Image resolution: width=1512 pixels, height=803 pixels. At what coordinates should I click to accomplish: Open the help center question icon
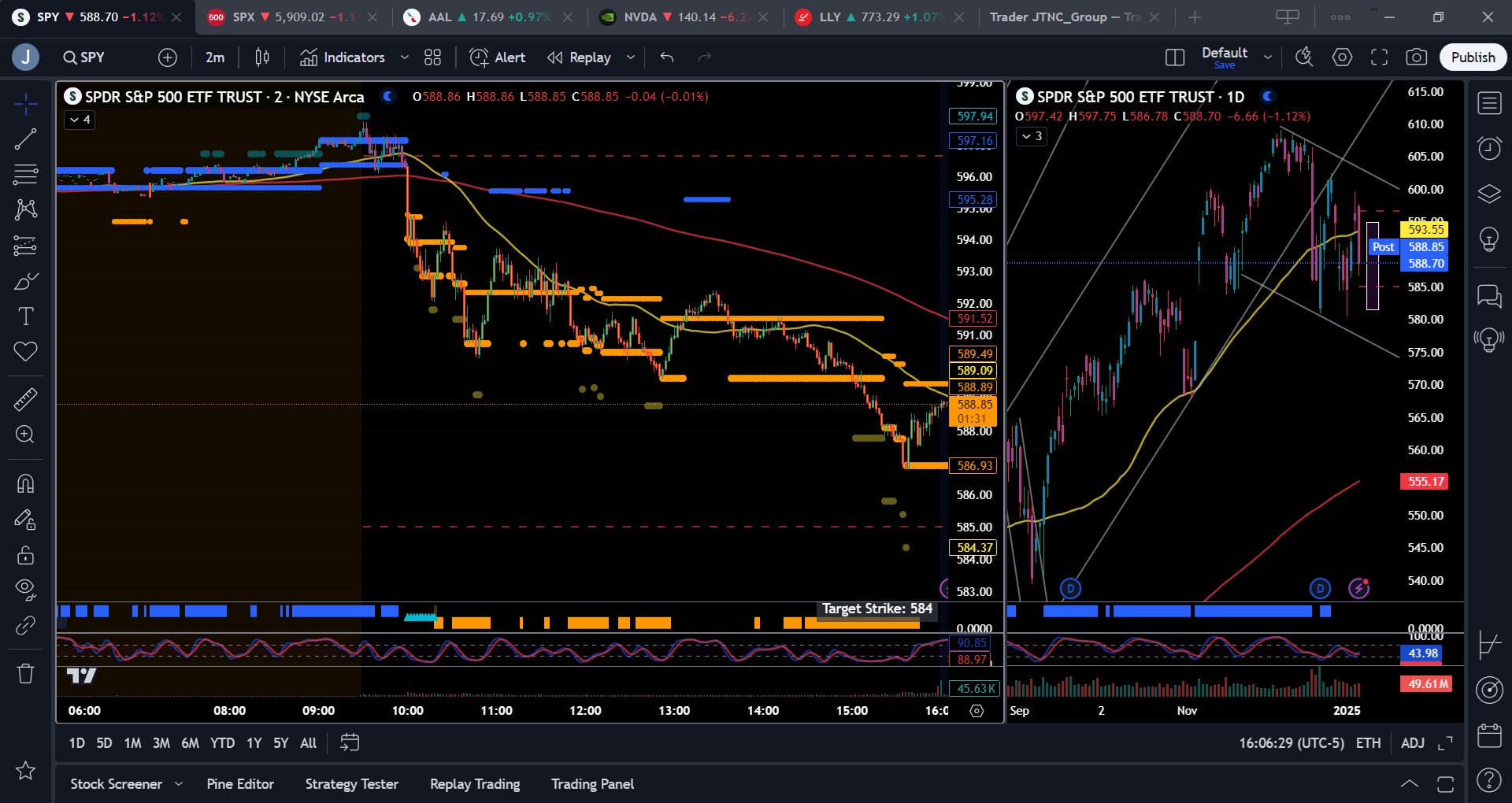1489,780
